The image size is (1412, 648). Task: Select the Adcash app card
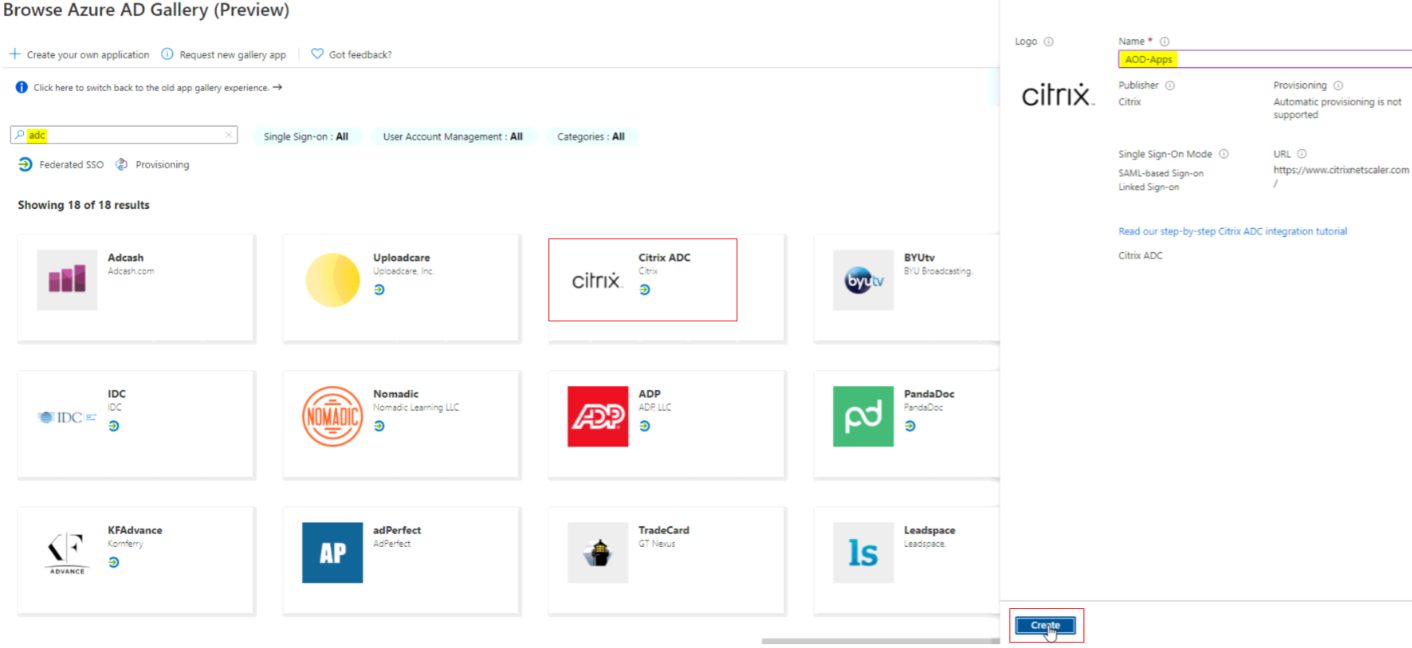point(136,288)
